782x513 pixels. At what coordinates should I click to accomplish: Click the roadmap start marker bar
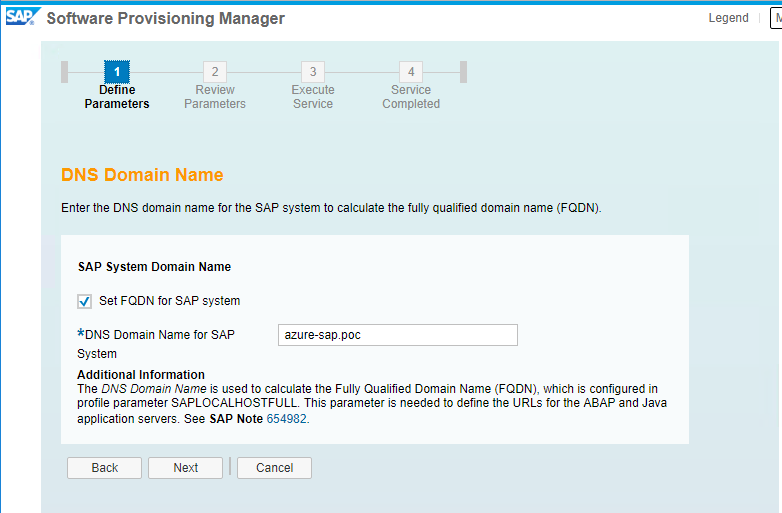click(65, 72)
